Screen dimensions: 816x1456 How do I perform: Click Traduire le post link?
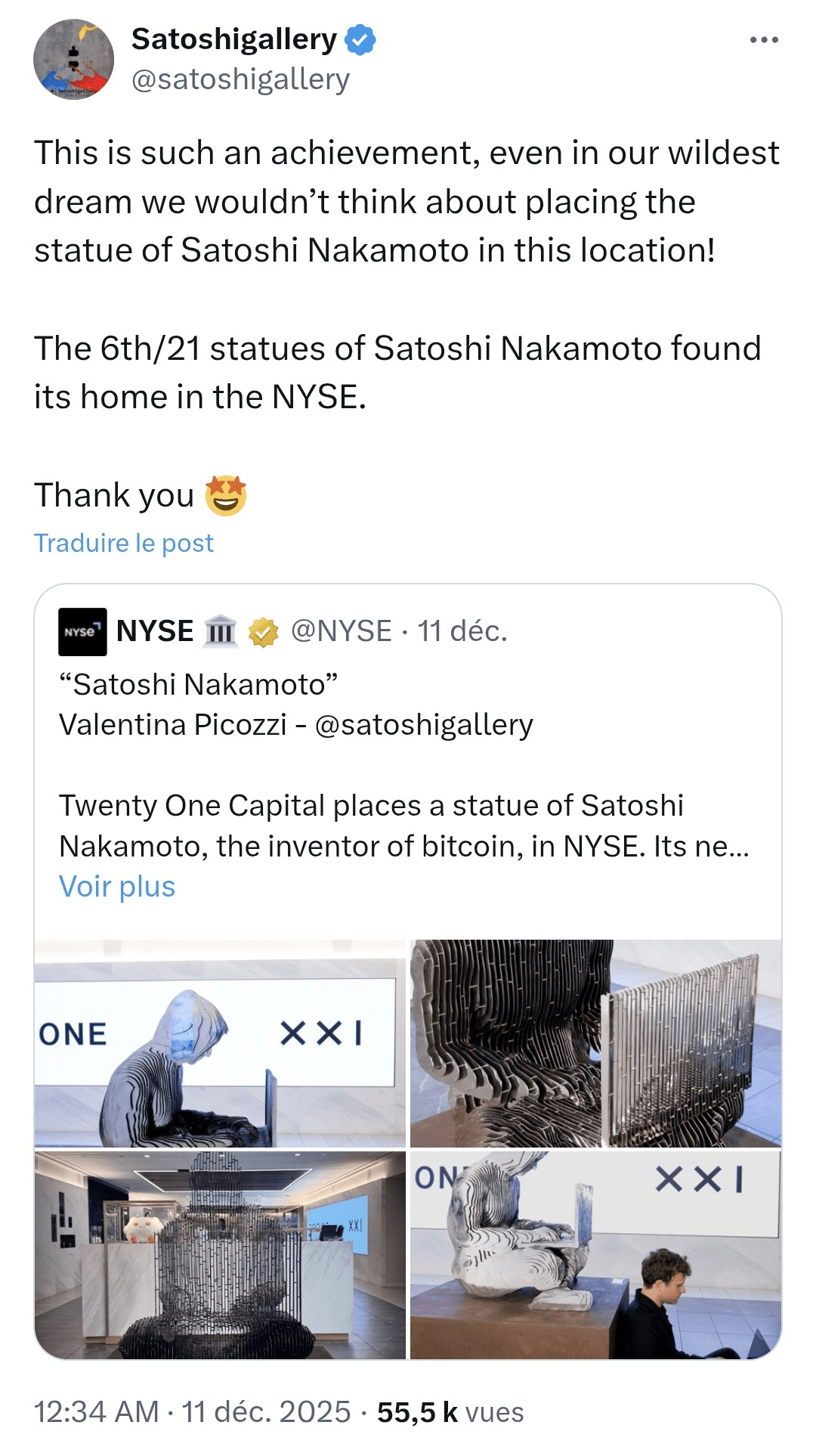pyautogui.click(x=124, y=543)
